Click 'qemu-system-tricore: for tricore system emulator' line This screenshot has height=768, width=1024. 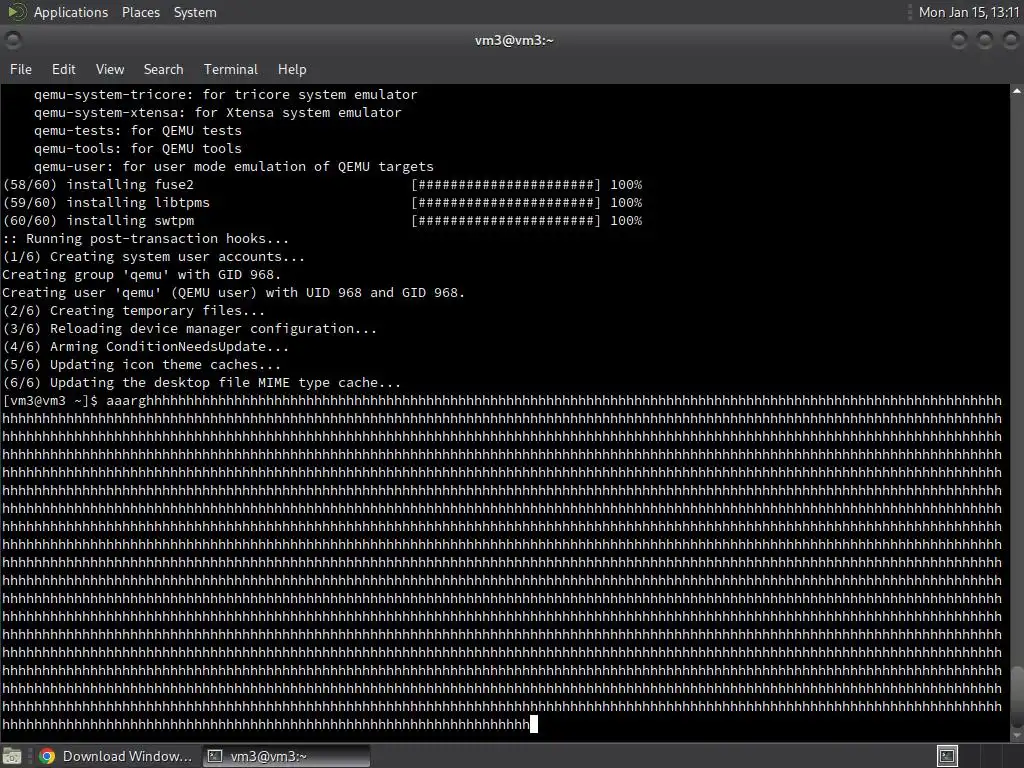(x=226, y=95)
